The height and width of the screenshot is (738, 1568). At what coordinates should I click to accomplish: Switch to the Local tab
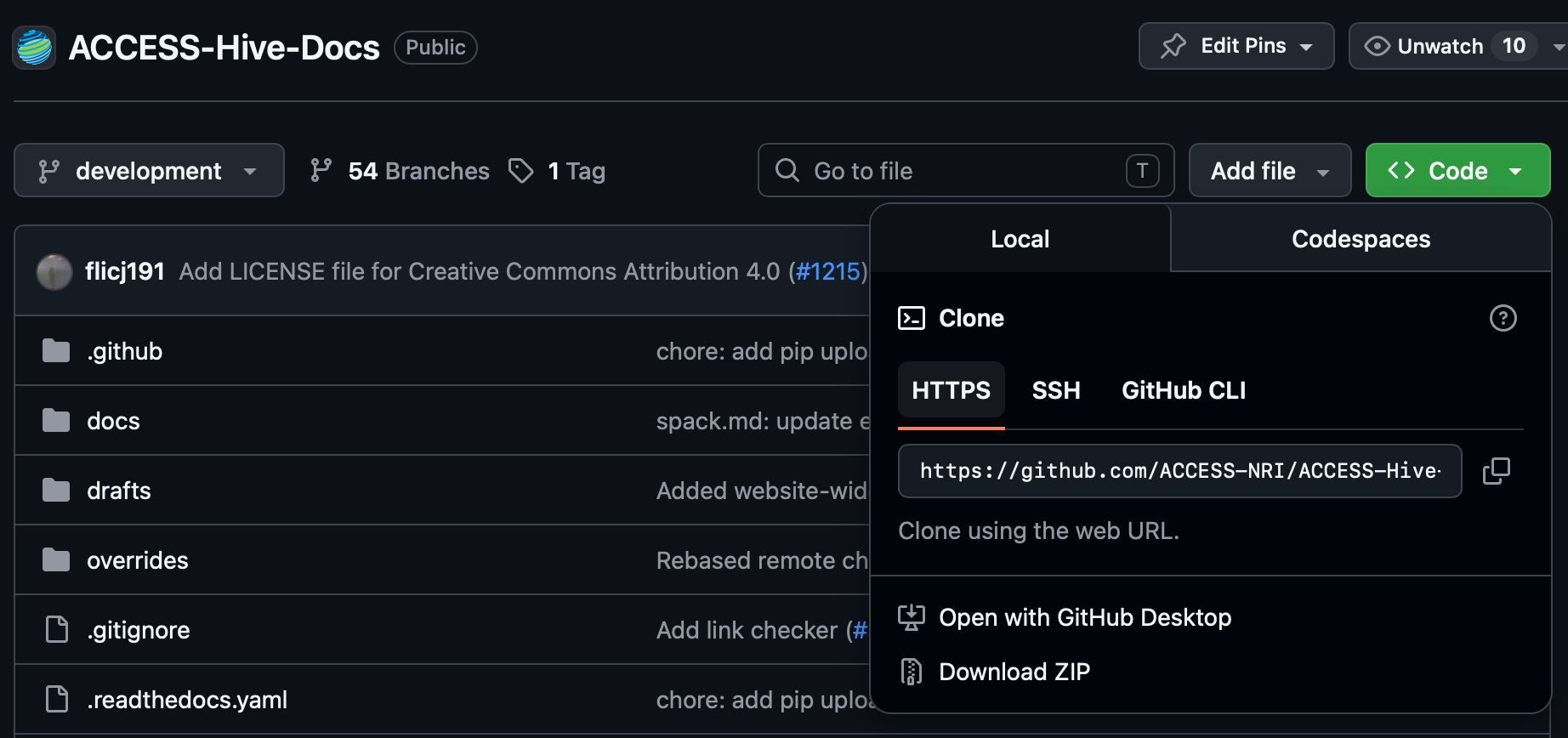pos(1020,239)
